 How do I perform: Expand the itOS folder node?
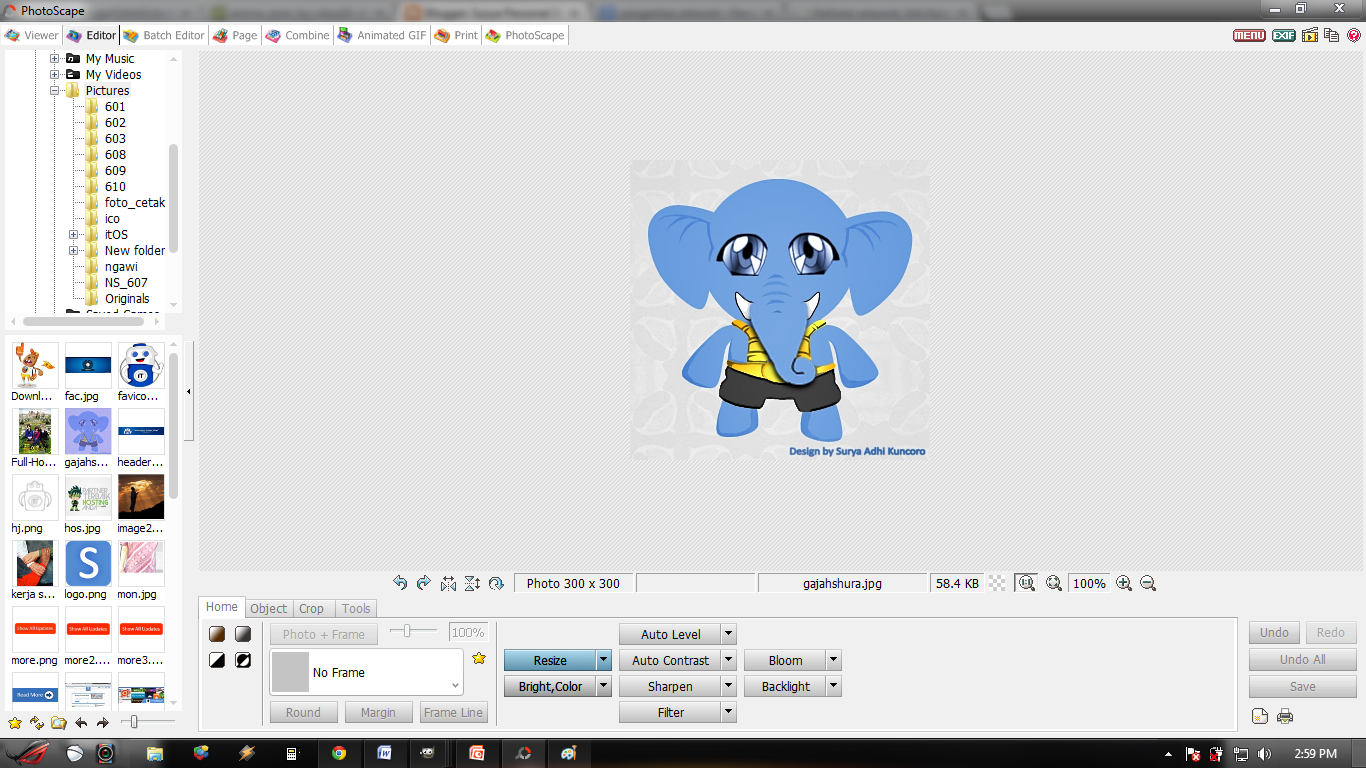74,234
